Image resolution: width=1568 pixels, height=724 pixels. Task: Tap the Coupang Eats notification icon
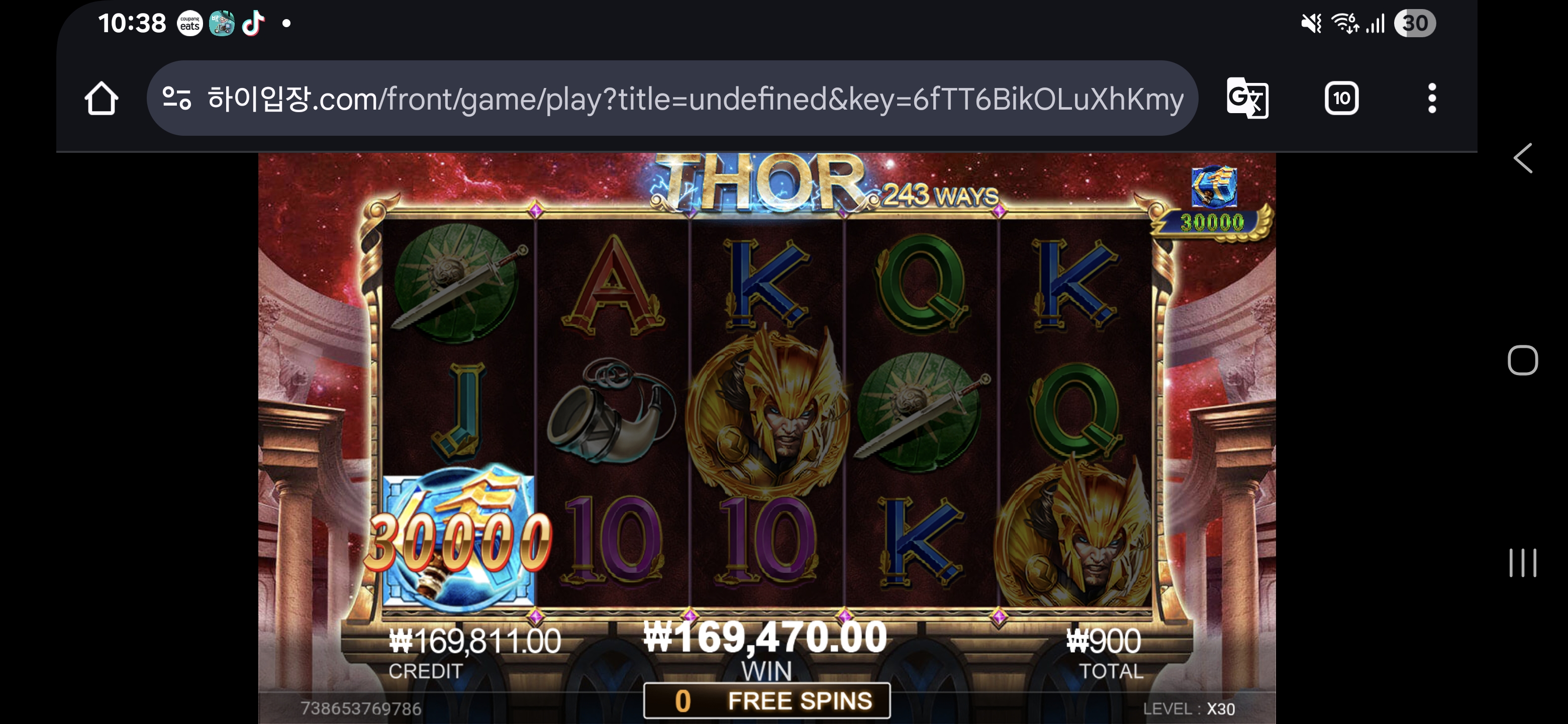pyautogui.click(x=190, y=24)
